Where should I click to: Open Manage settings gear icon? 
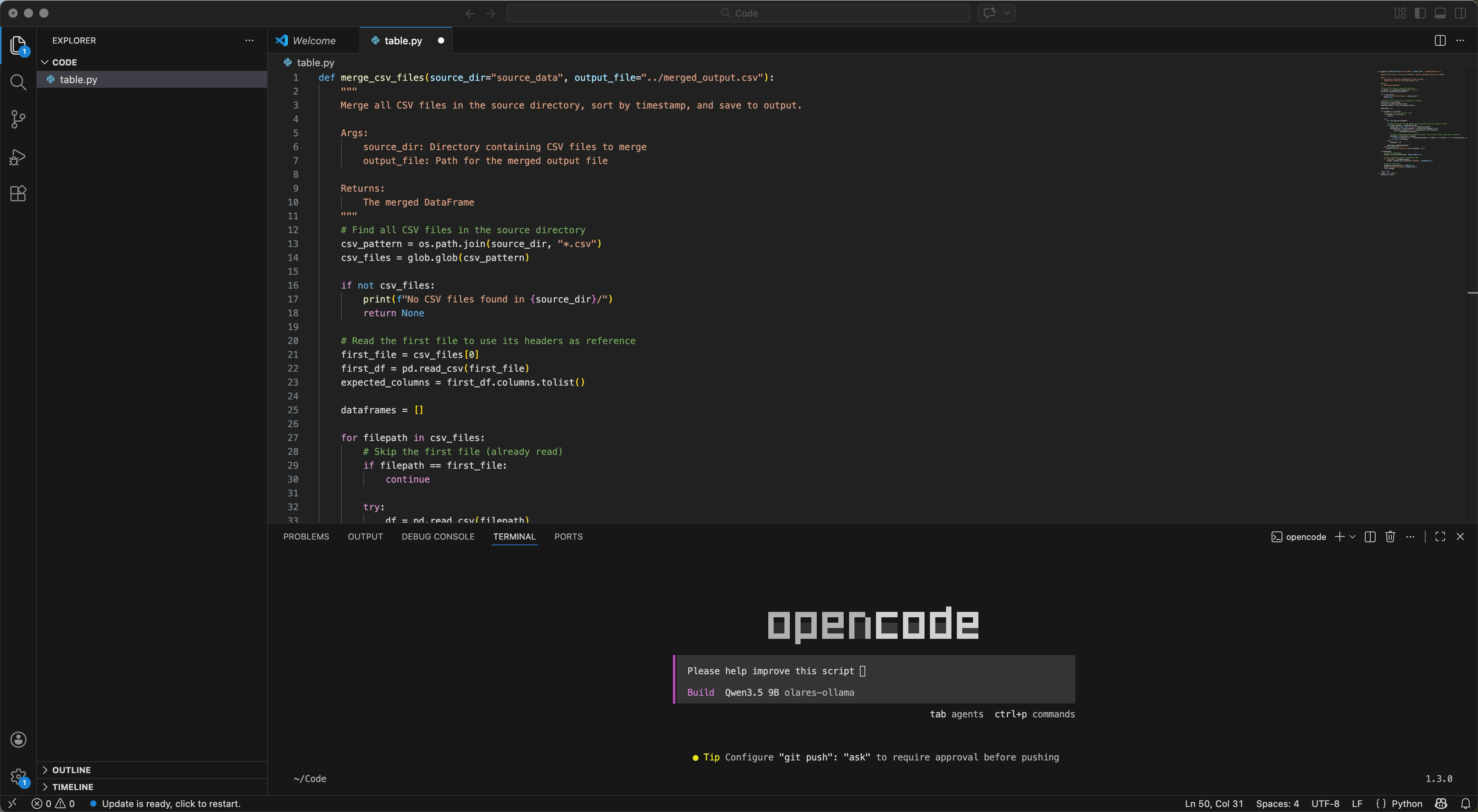coord(18,776)
